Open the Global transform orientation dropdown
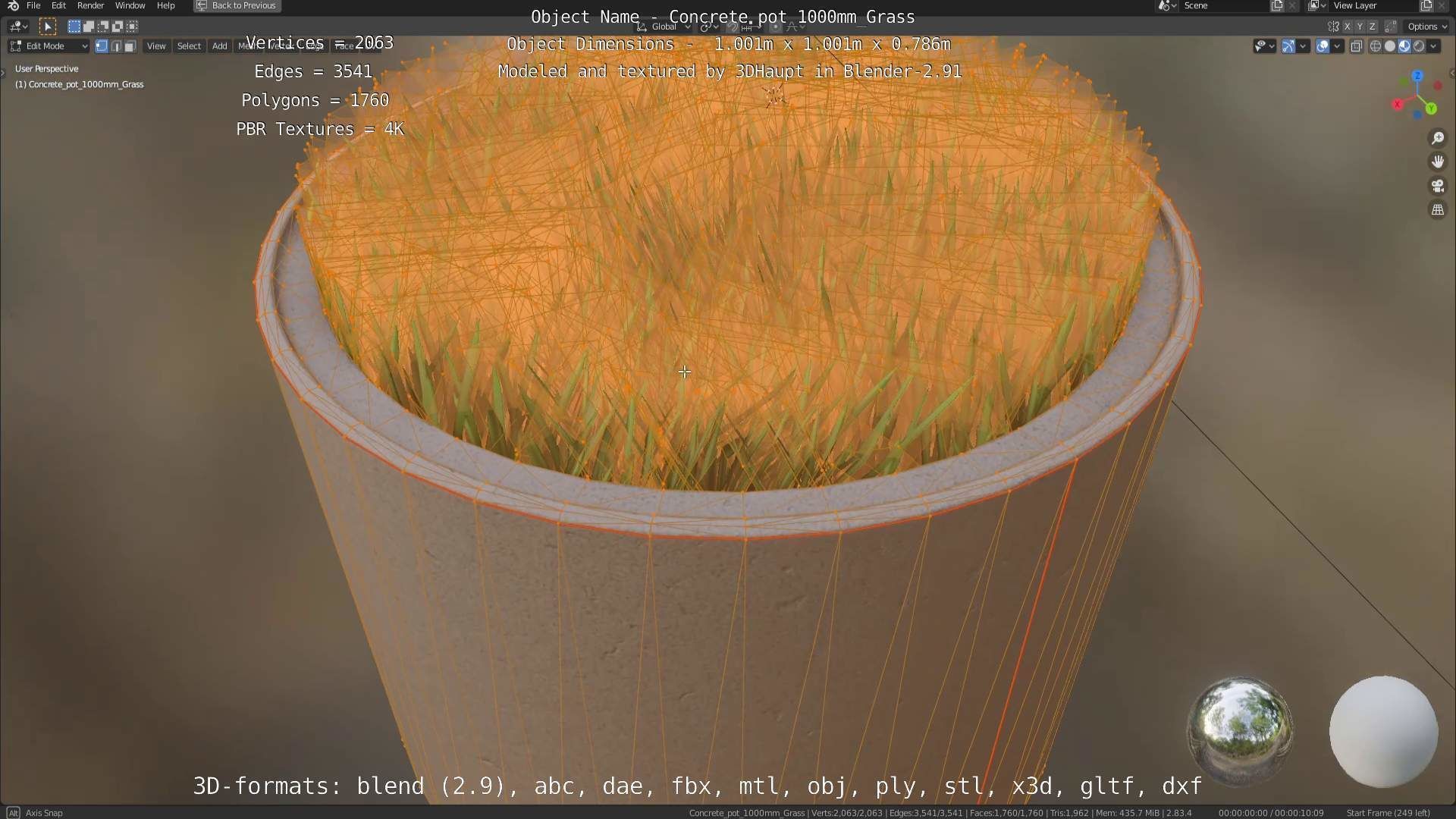The image size is (1456, 819). click(664, 27)
